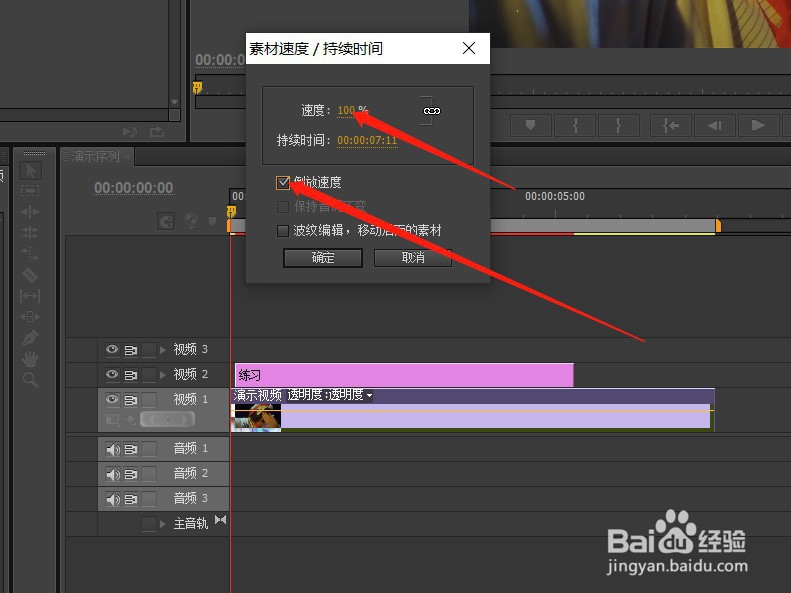Select the Rate Stretch tool
791x593 pixels.
click(30, 254)
